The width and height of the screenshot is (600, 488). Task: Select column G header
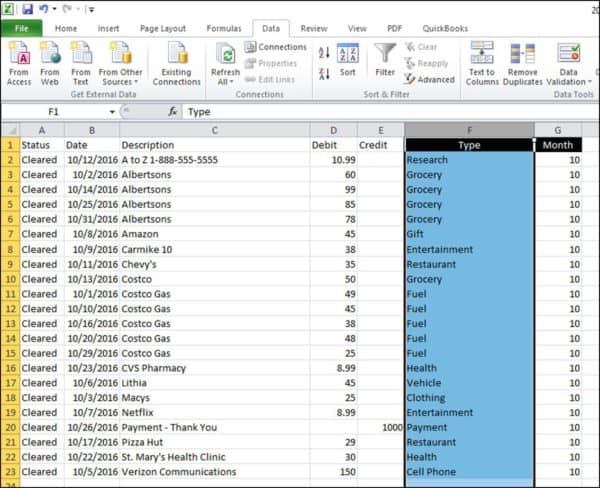(x=558, y=130)
